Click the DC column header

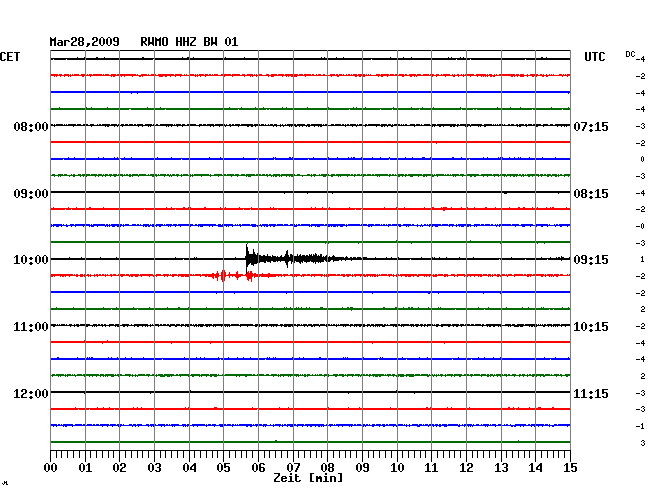tap(630, 54)
